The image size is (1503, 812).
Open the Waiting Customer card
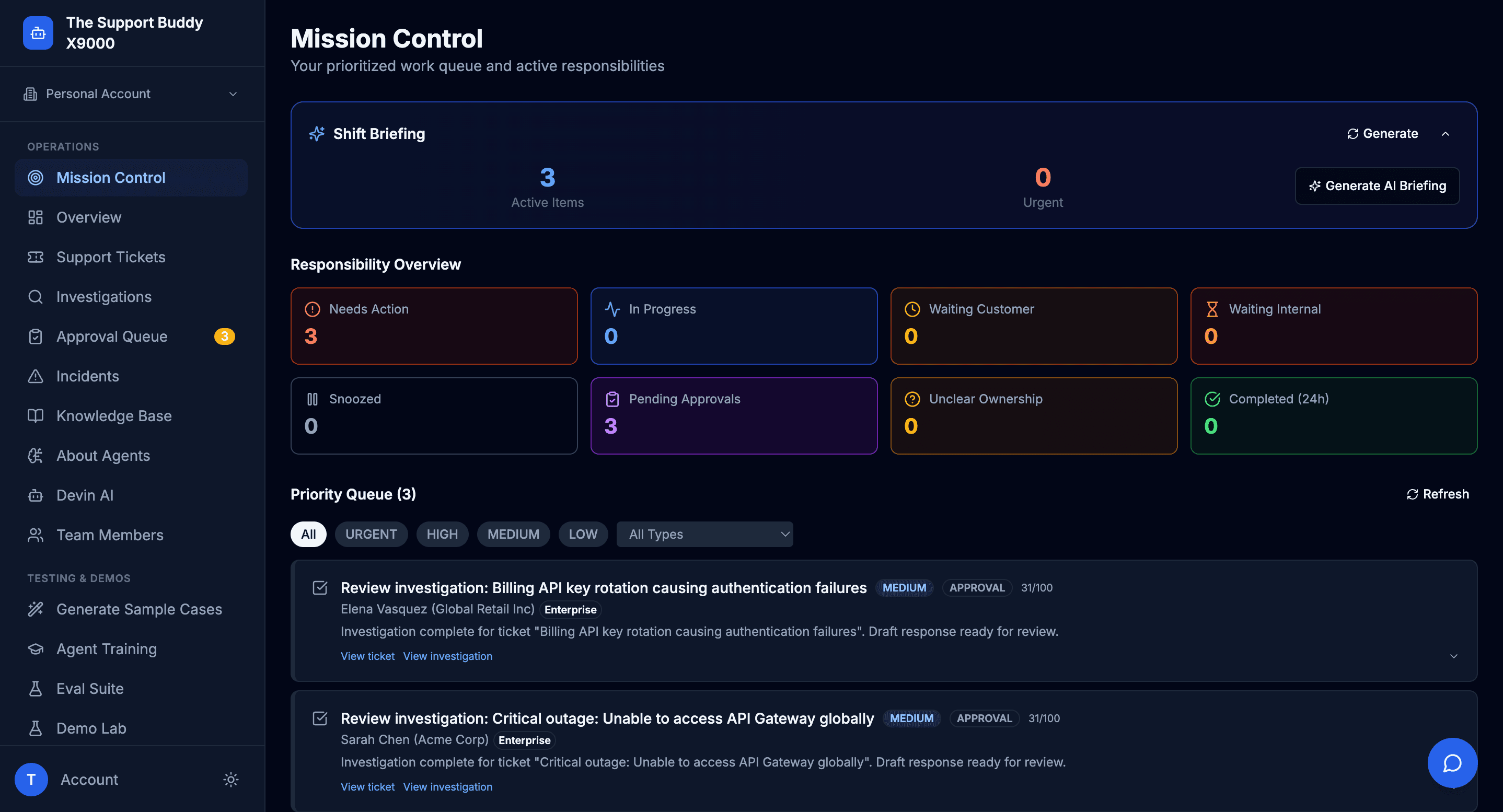(x=1034, y=326)
